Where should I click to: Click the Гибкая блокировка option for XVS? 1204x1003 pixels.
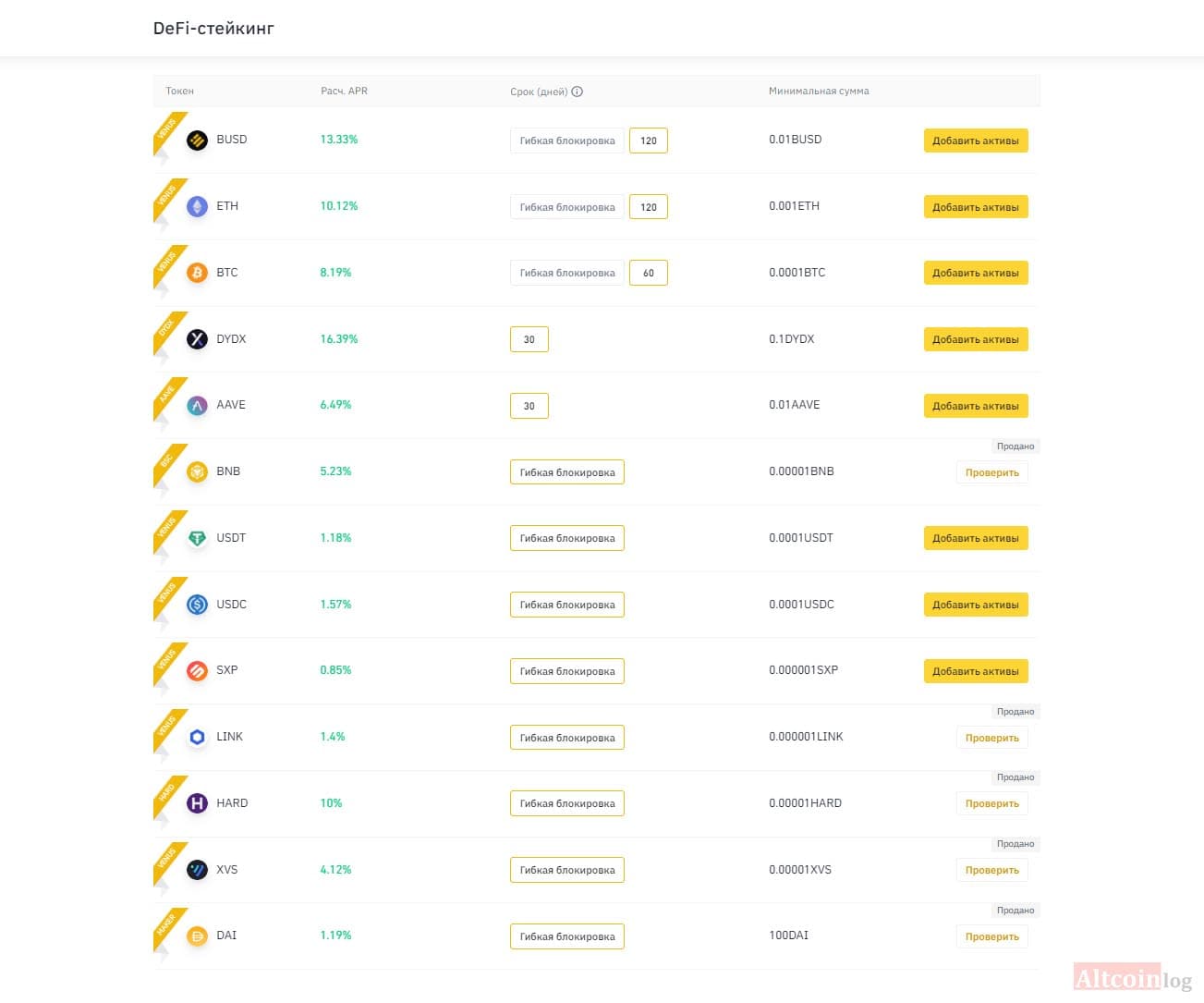coord(567,870)
